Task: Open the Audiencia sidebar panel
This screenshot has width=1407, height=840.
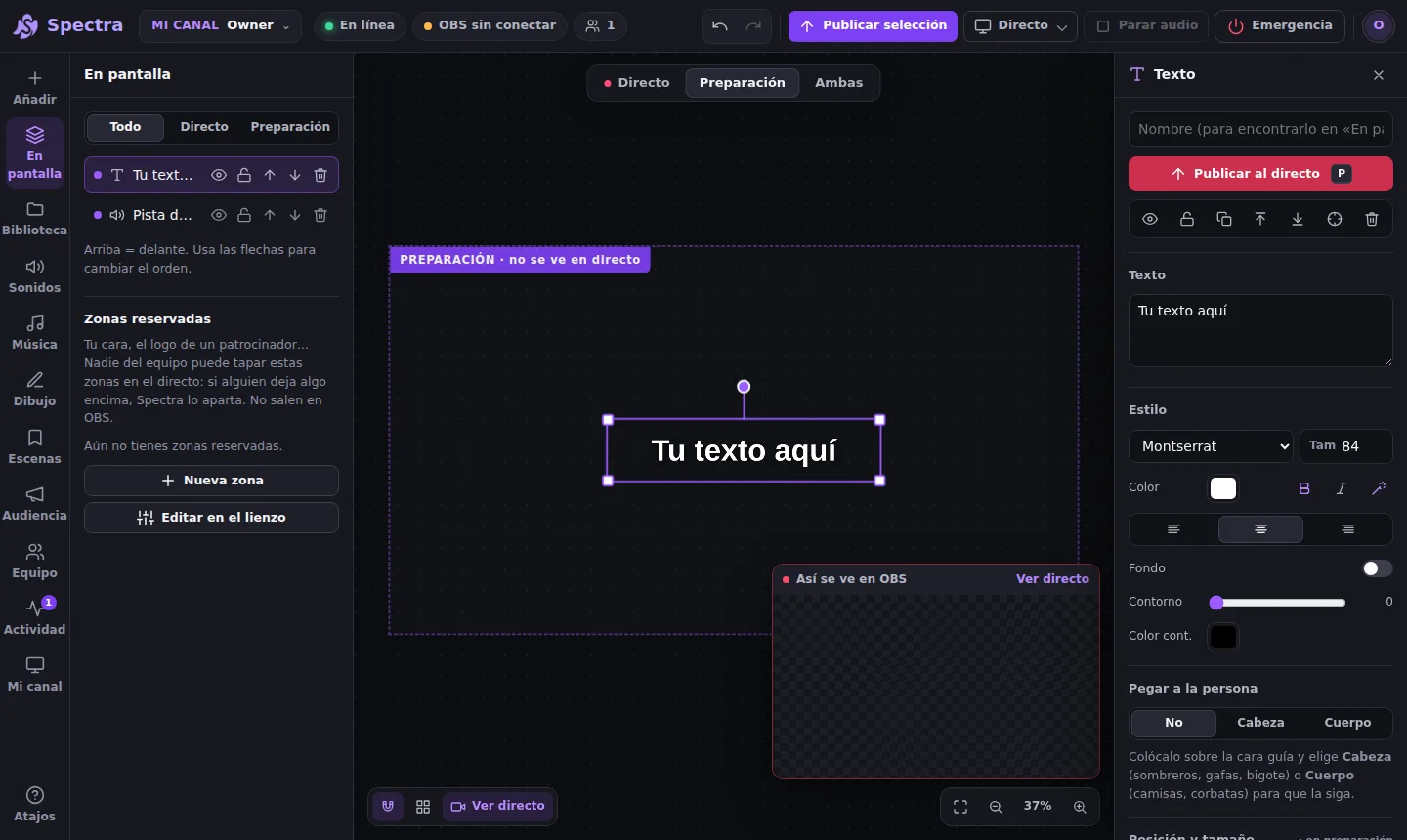Action: 34,504
